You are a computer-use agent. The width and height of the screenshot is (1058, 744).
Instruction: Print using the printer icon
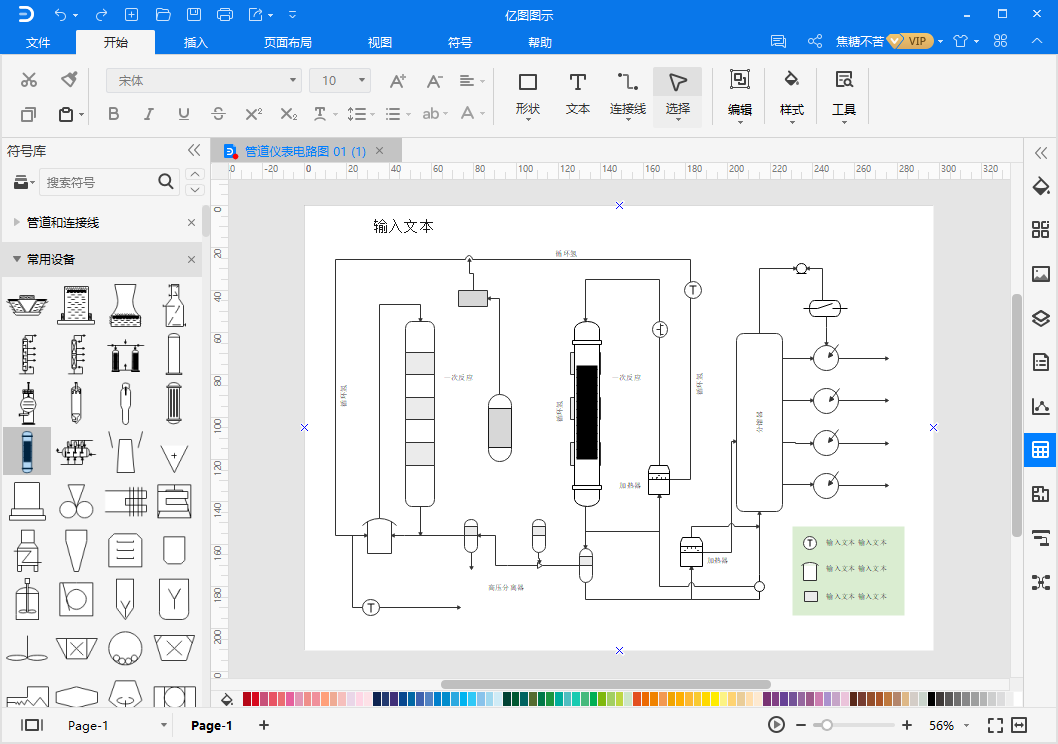pyautogui.click(x=225, y=14)
